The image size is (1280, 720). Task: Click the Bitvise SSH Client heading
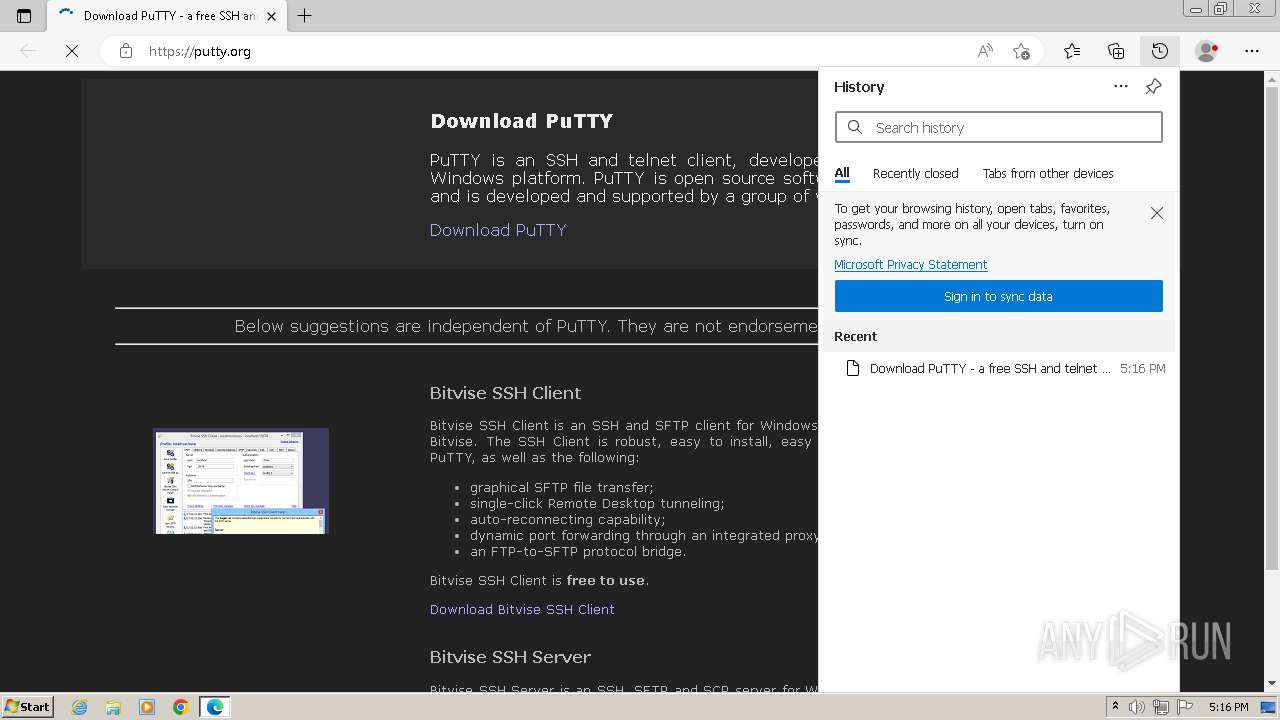[x=505, y=393]
